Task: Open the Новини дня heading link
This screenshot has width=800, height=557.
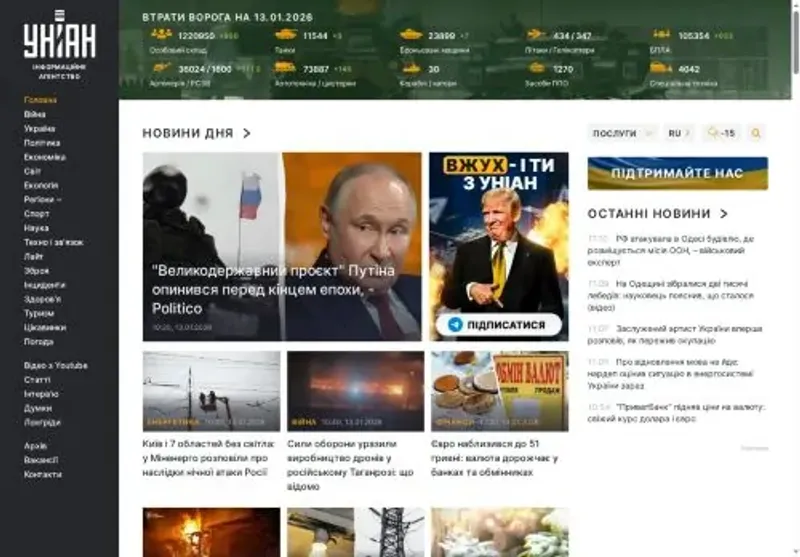Action: click(x=188, y=133)
